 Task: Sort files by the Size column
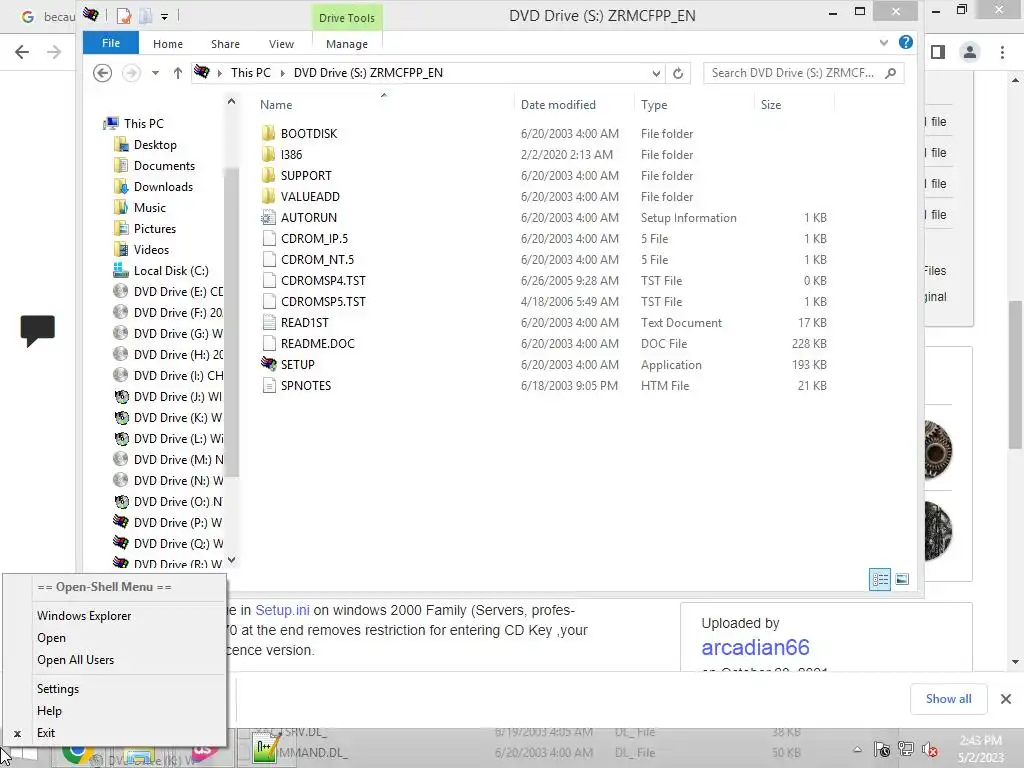771,104
